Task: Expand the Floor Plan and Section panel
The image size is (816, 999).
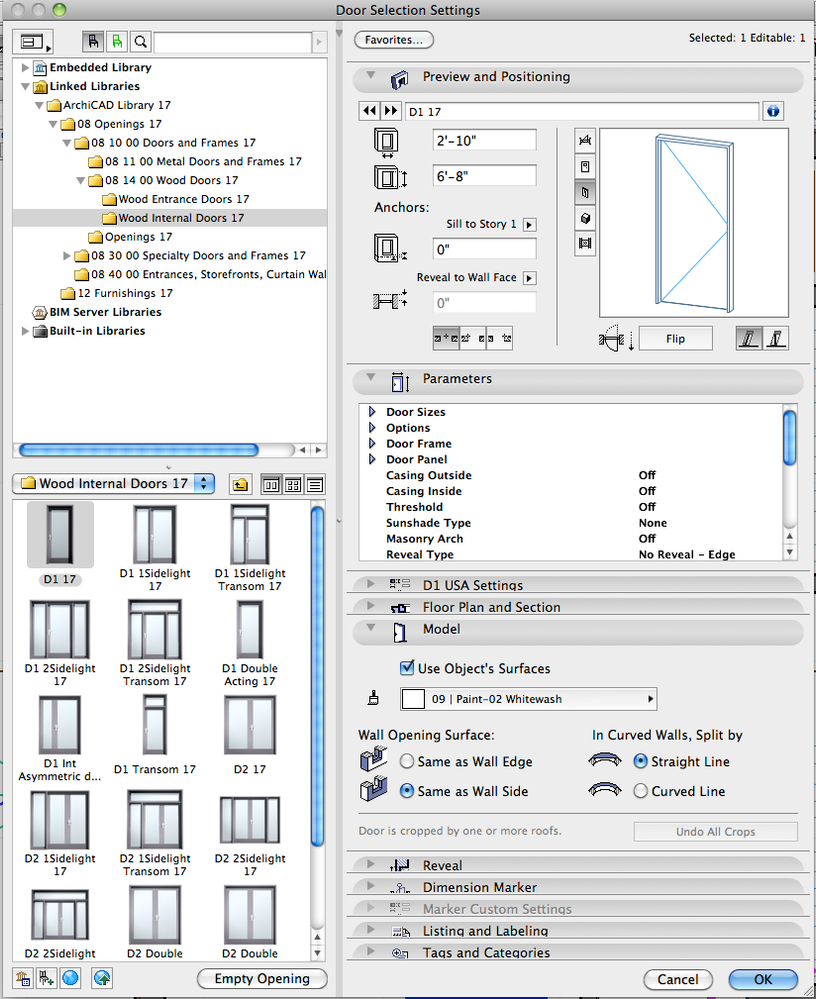Action: coord(371,605)
